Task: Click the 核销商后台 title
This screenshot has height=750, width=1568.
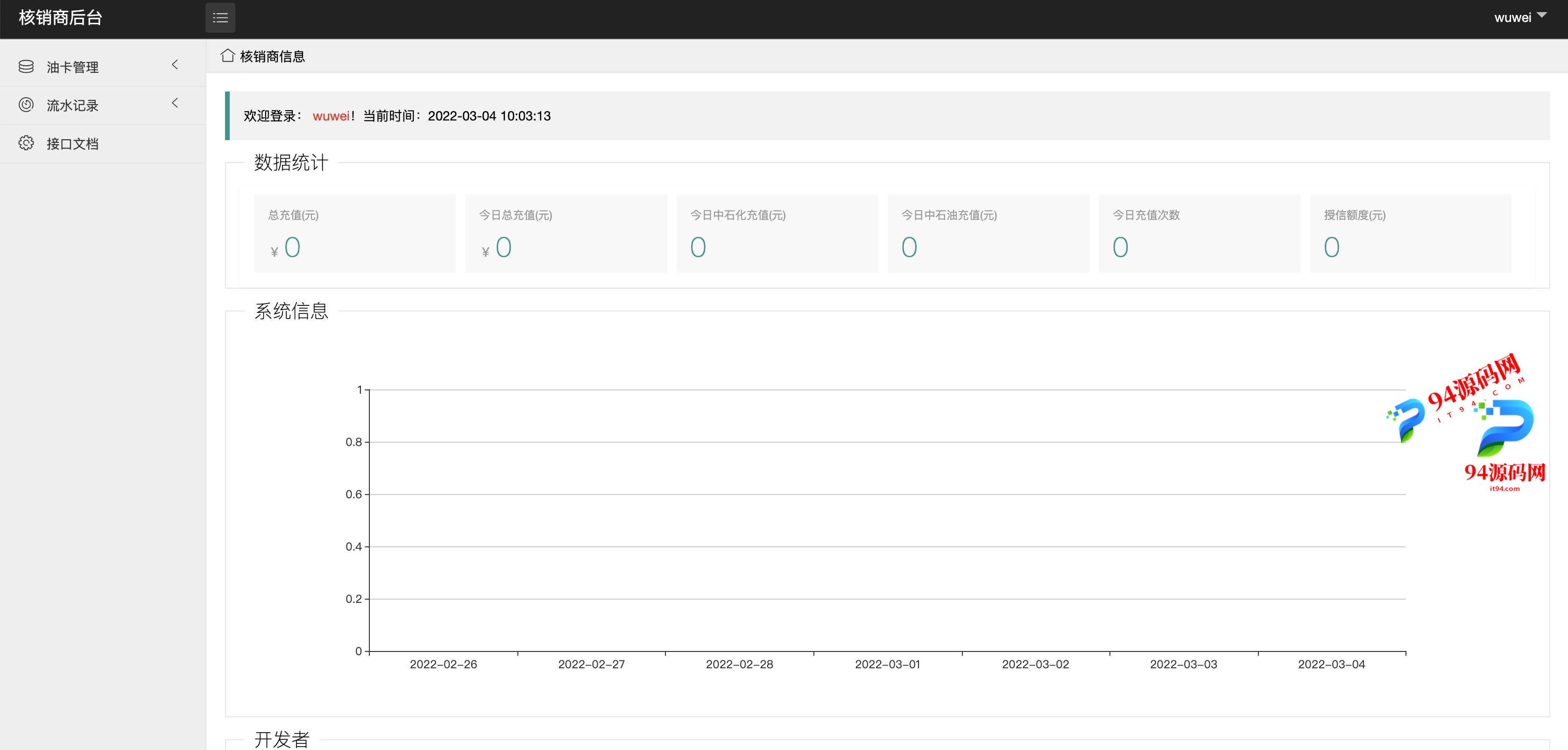Action: pos(60,18)
